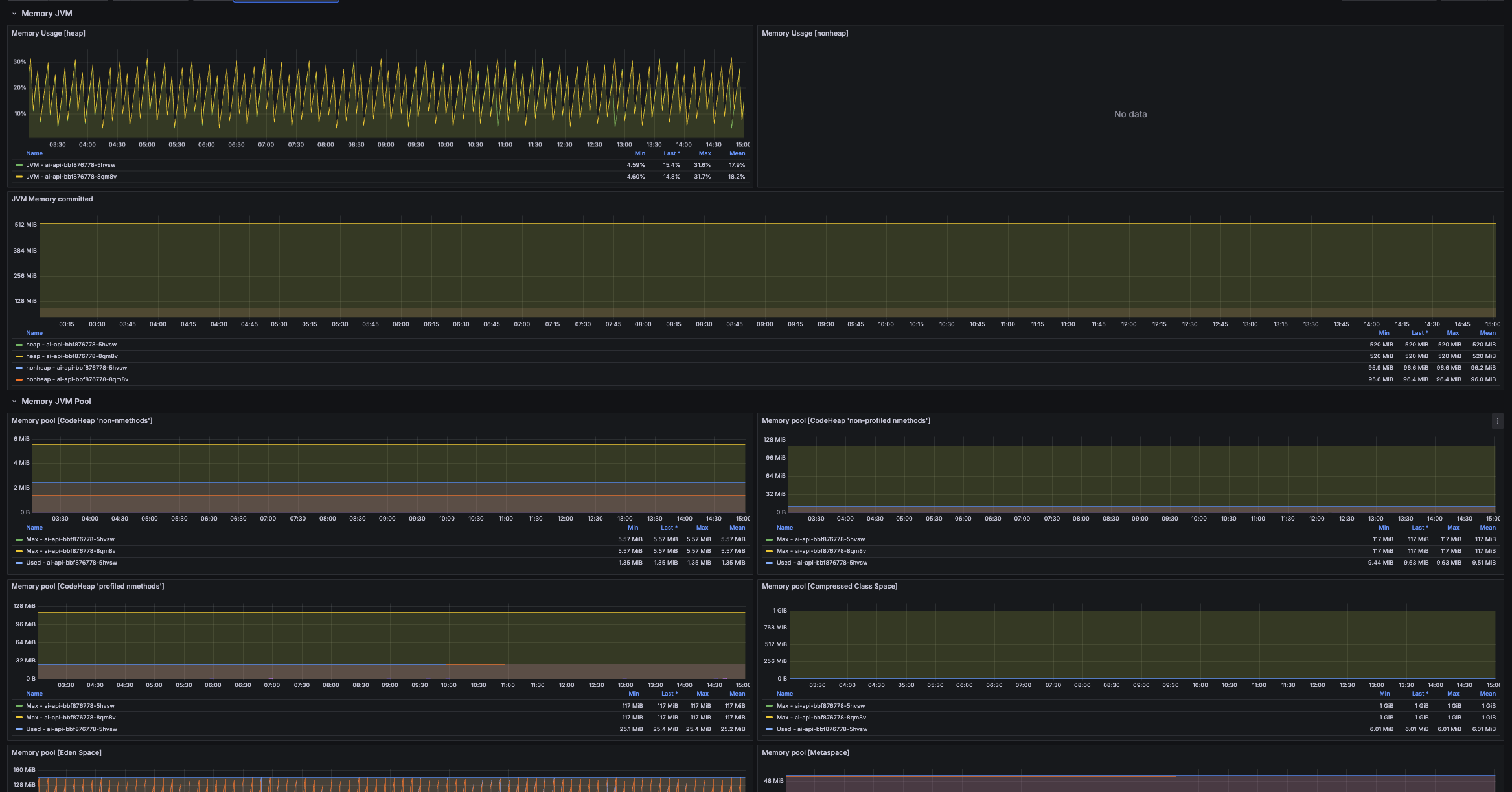
Task: Click yellow Max 8qm8v swatch in Compressed Class legend
Action: pos(770,718)
